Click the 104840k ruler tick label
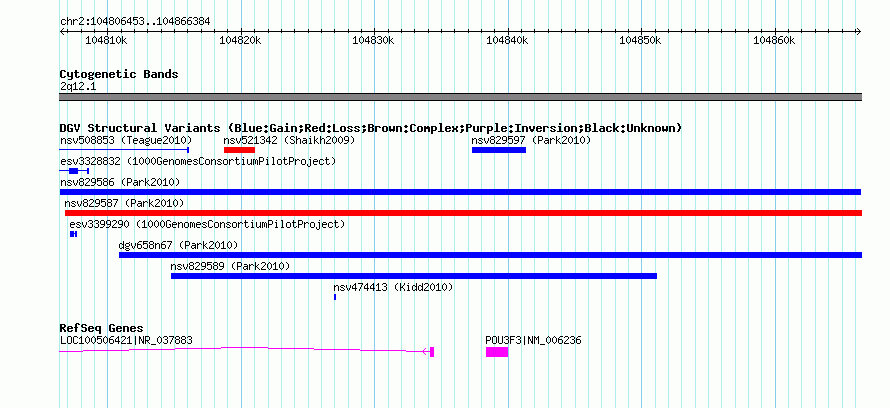Image resolution: width=890 pixels, height=408 pixels. tap(507, 41)
